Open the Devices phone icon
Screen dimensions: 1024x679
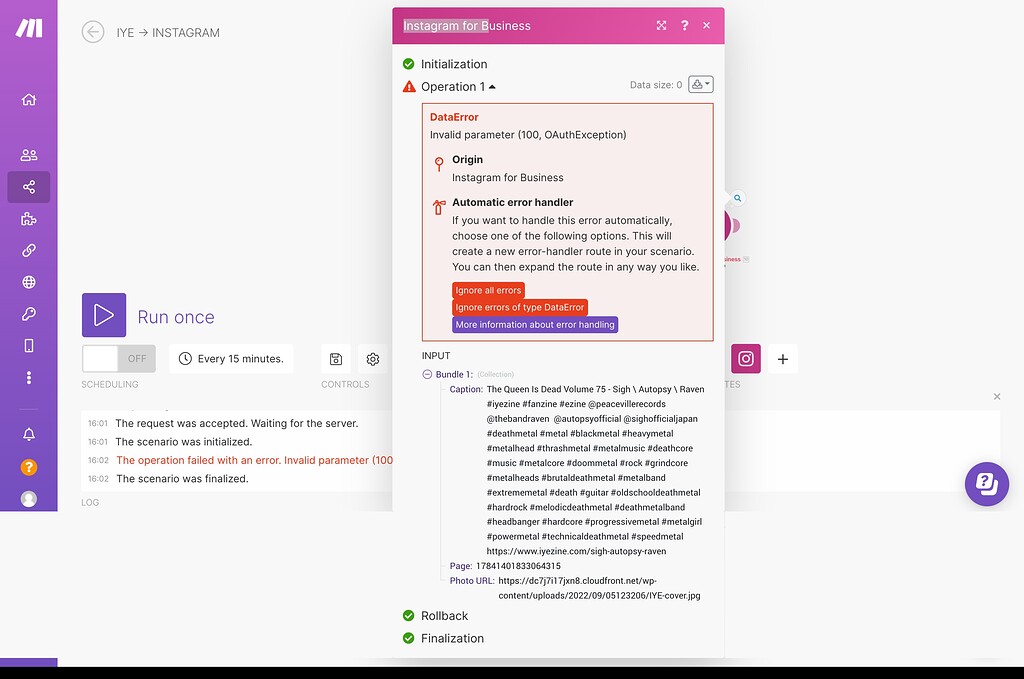(x=29, y=345)
